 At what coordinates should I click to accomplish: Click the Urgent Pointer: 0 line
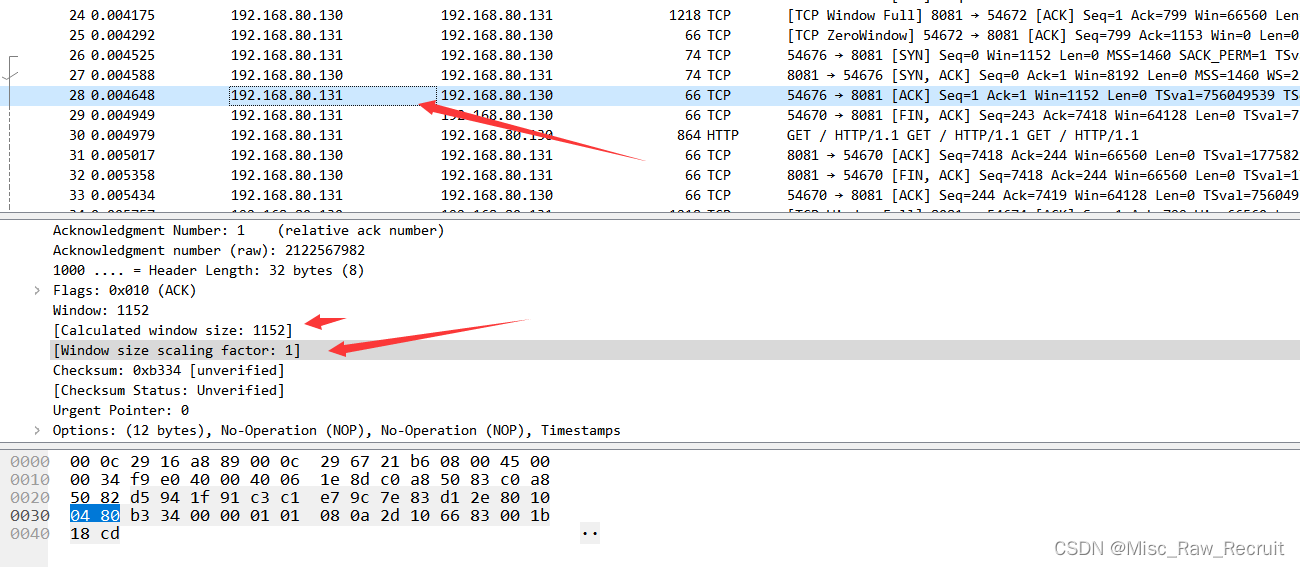(121, 411)
